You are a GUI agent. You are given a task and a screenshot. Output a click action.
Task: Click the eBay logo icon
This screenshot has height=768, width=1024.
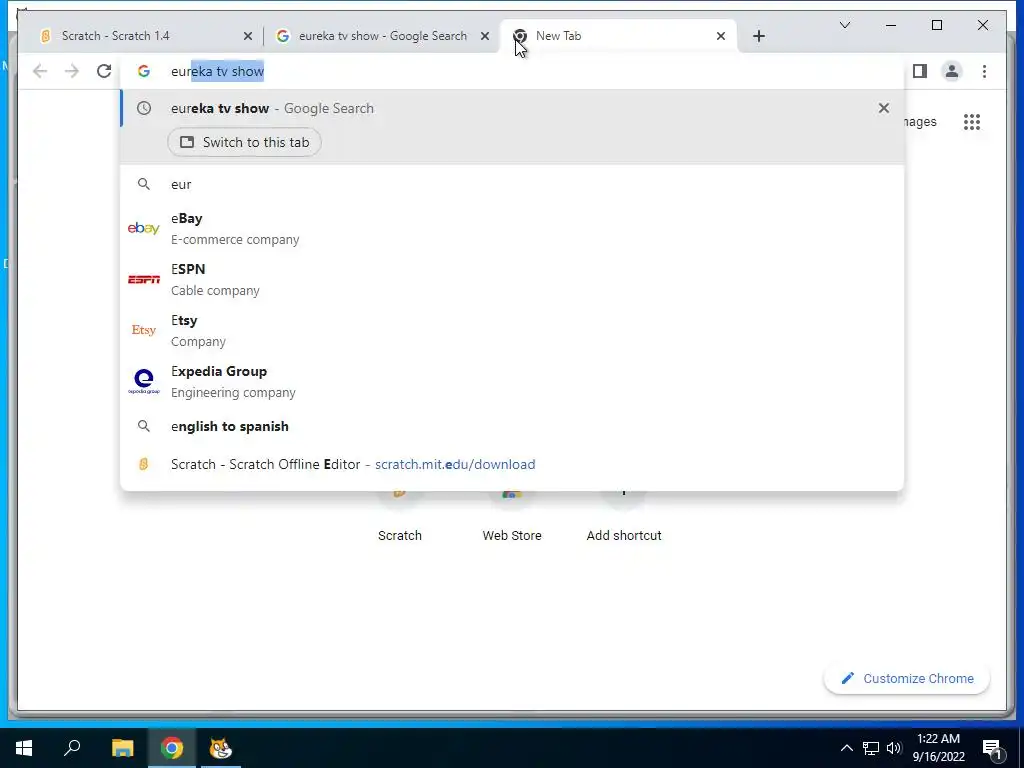point(144,228)
